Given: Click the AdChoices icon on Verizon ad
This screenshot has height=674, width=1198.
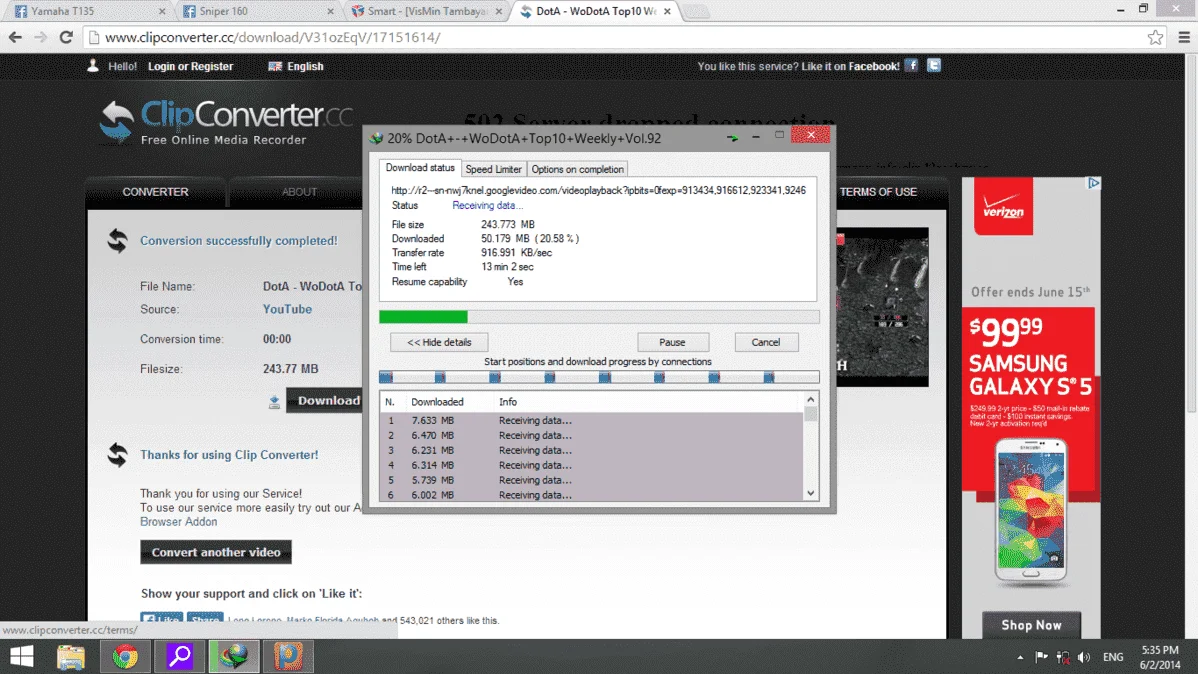Looking at the screenshot, I should coord(1093,183).
